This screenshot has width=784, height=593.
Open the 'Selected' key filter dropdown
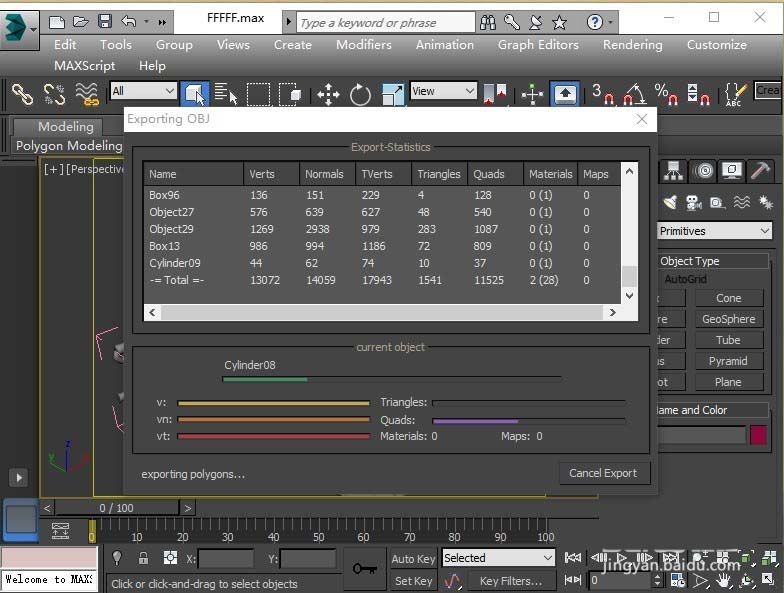tap(497, 558)
